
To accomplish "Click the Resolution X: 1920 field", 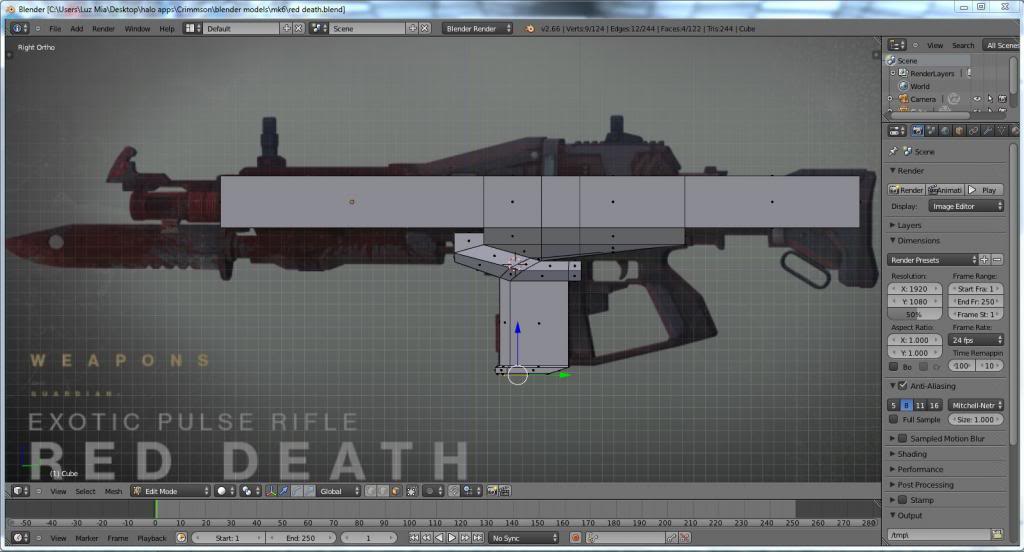I will pos(914,289).
